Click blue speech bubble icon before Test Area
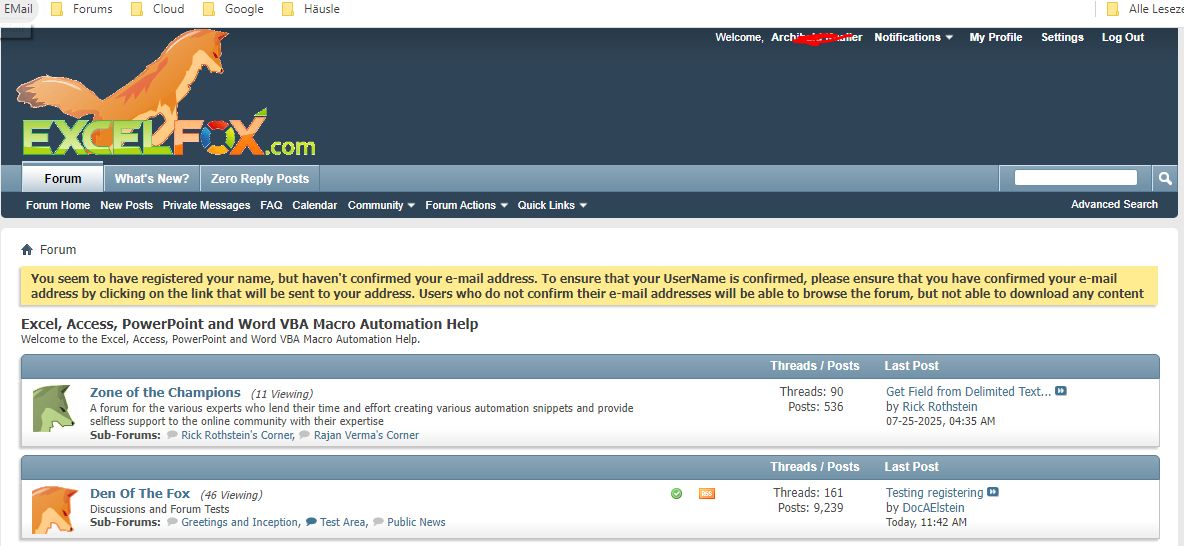The width and height of the screenshot is (1184, 546). pos(311,523)
